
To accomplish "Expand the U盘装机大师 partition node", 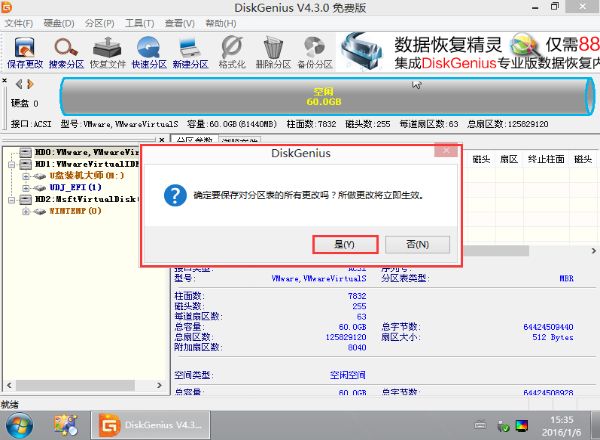I will tap(26, 176).
